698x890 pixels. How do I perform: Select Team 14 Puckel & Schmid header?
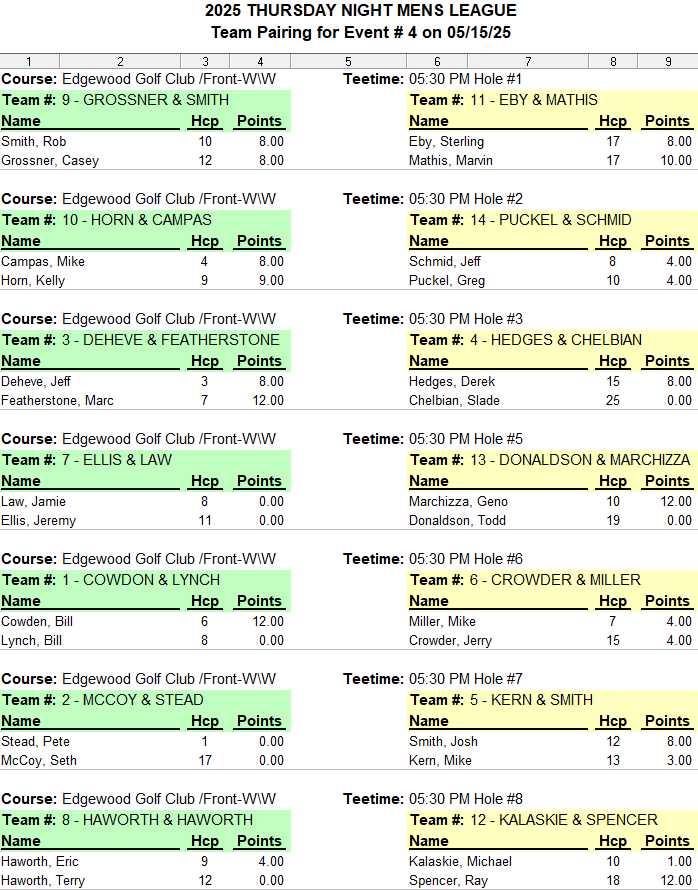point(552,220)
